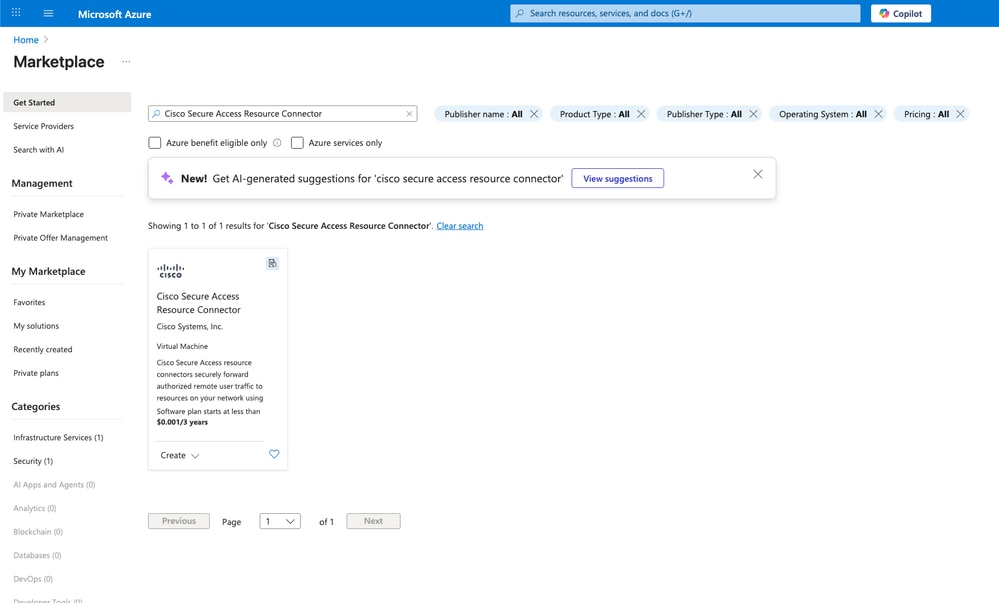Image resolution: width=999 pixels, height=603 pixels.
Task: Click inside the Marketplace search field
Action: [280, 113]
